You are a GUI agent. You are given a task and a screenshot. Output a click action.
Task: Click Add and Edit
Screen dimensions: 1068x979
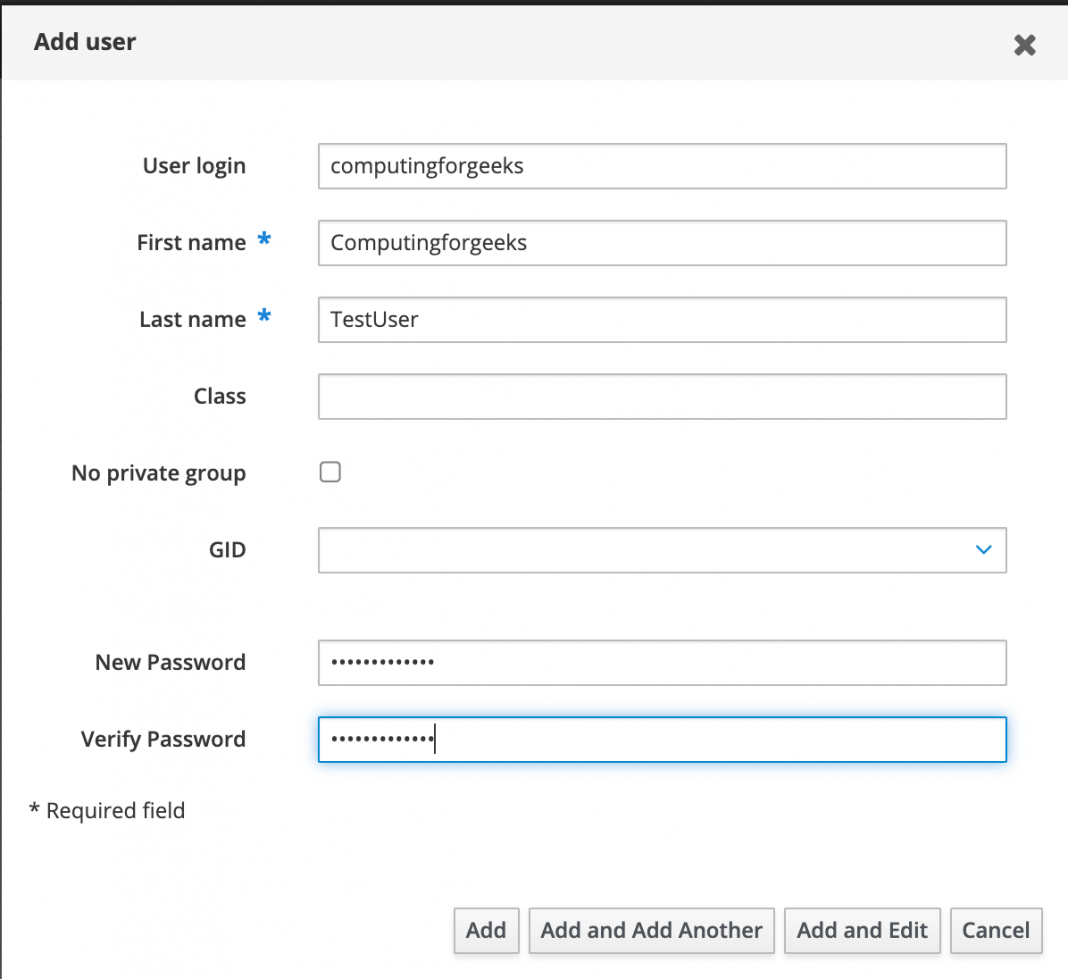point(862,930)
